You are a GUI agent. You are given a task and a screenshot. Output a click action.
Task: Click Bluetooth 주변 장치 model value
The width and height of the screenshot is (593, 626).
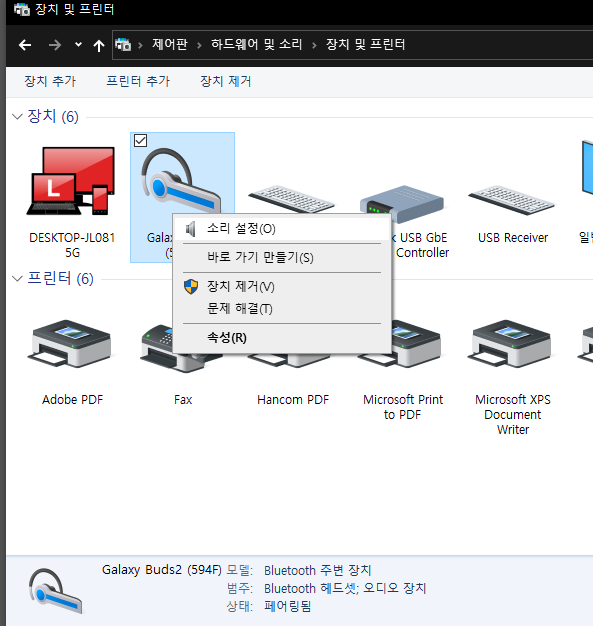click(x=318, y=571)
